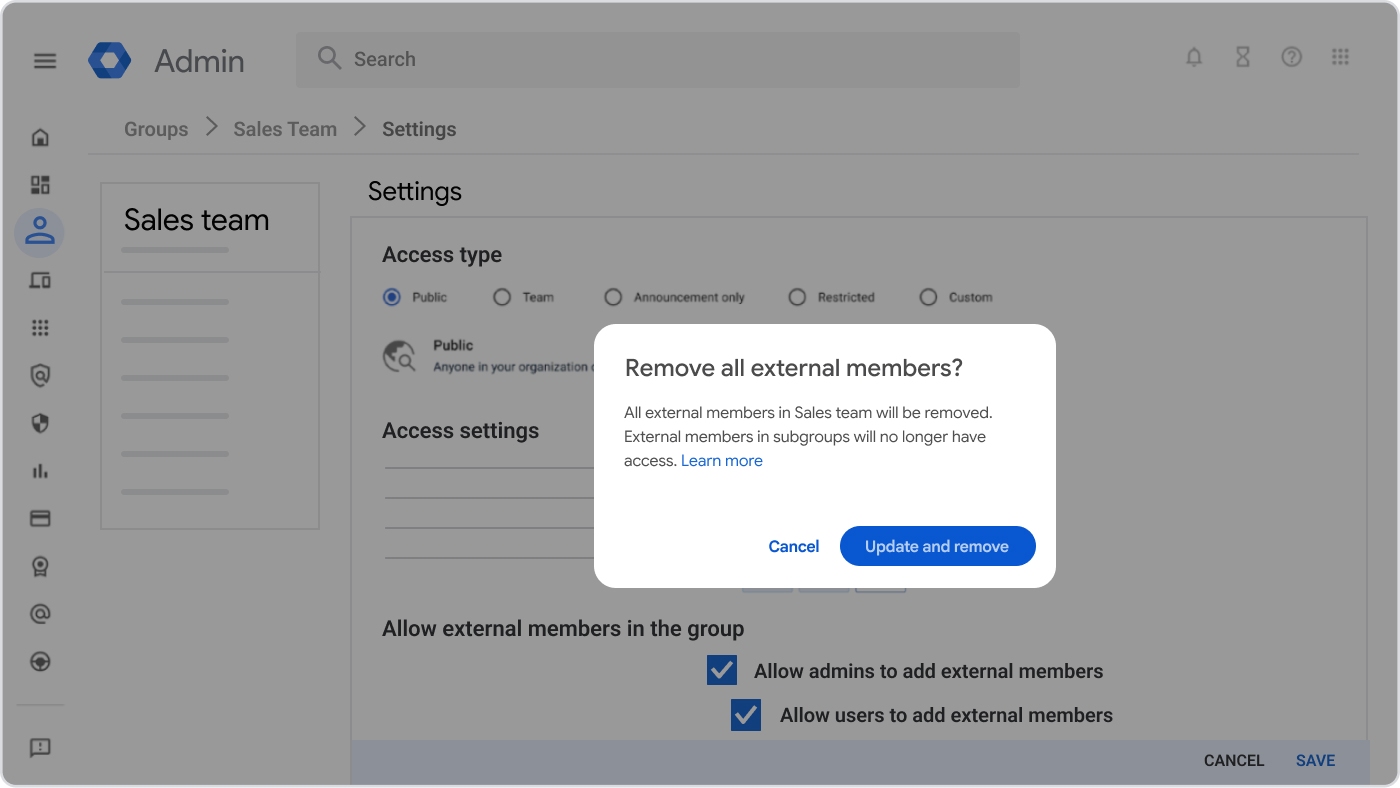The height and width of the screenshot is (788, 1400).
Task: Select Announcement only access type
Action: (613, 297)
